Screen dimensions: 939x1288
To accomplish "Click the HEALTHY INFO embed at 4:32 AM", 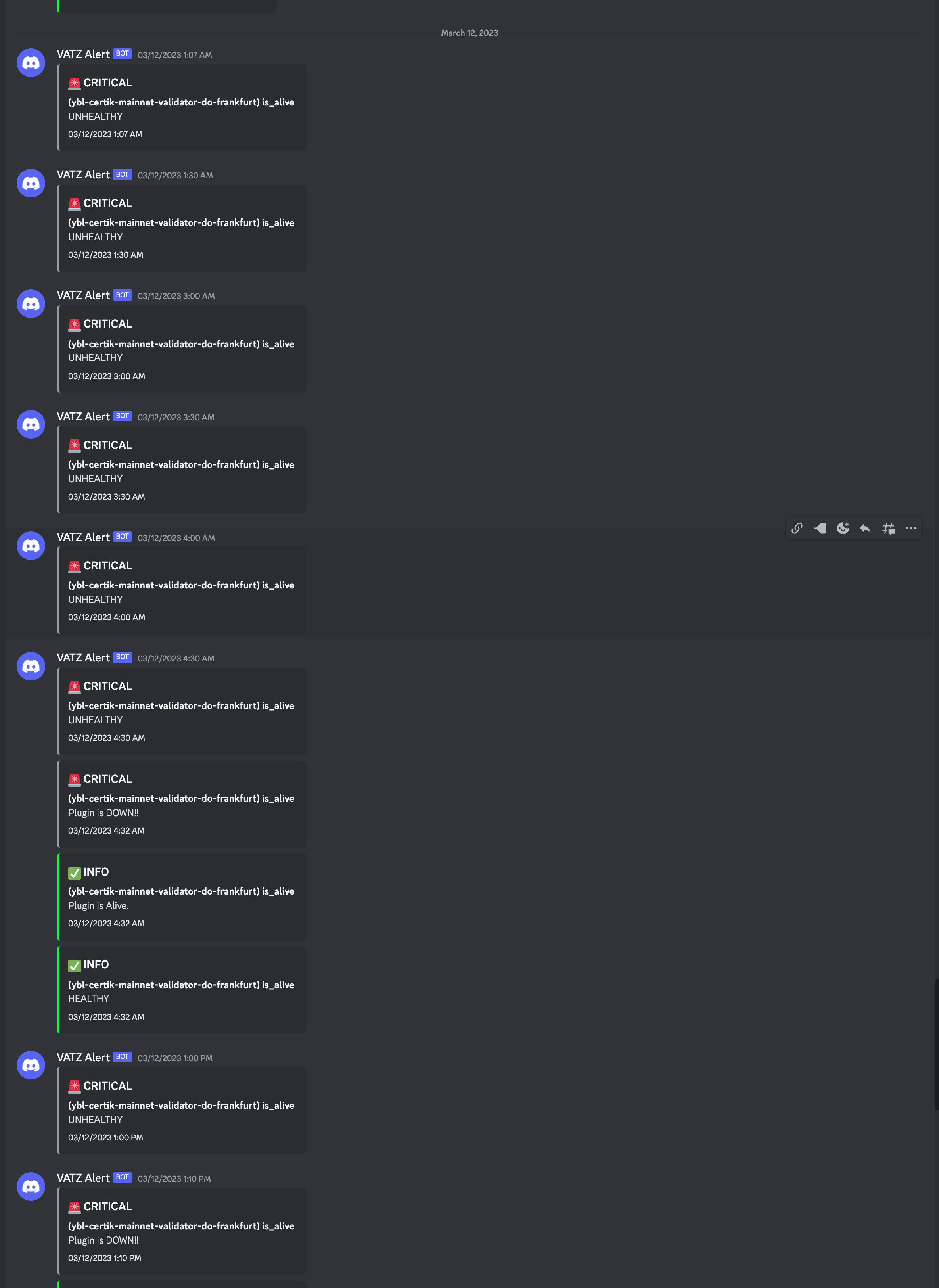I will [x=181, y=989].
